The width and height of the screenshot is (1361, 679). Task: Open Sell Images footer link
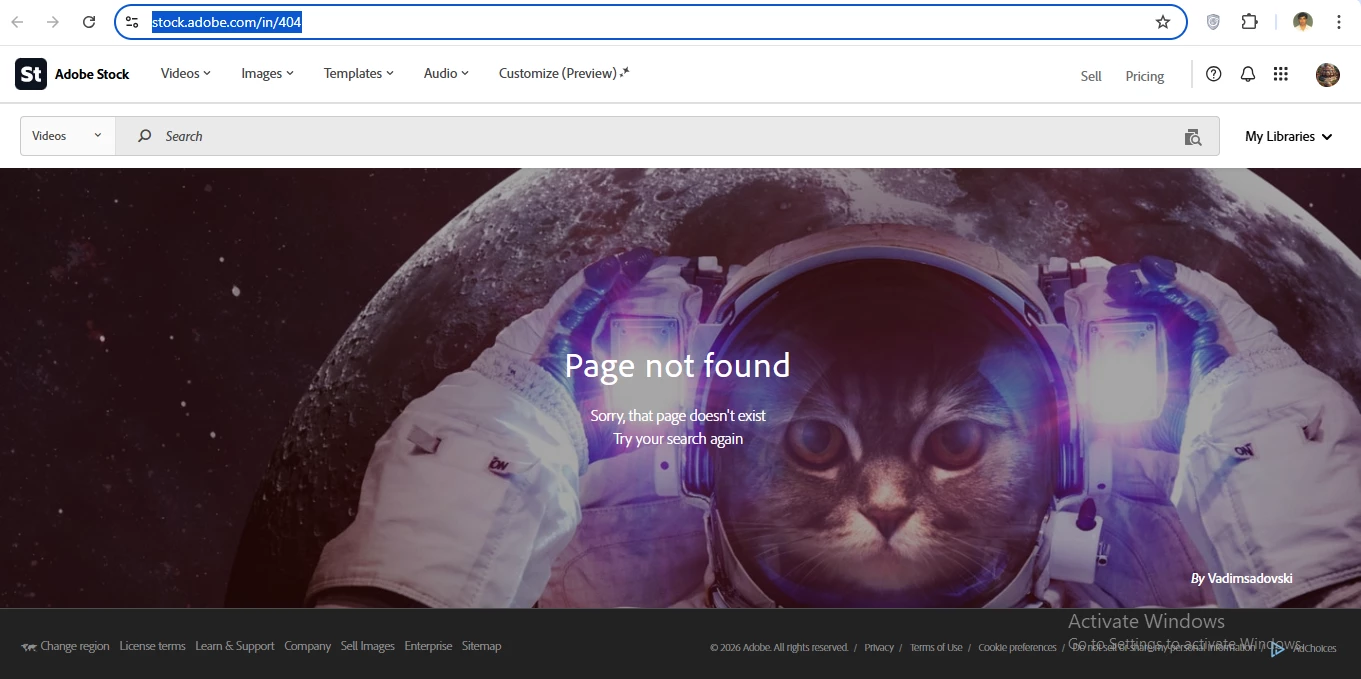pos(368,646)
